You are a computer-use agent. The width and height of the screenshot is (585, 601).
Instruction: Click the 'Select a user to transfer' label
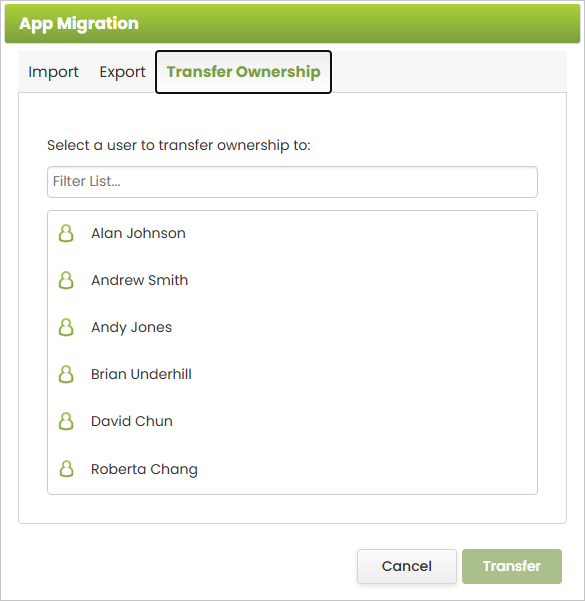pyautogui.click(x=179, y=145)
